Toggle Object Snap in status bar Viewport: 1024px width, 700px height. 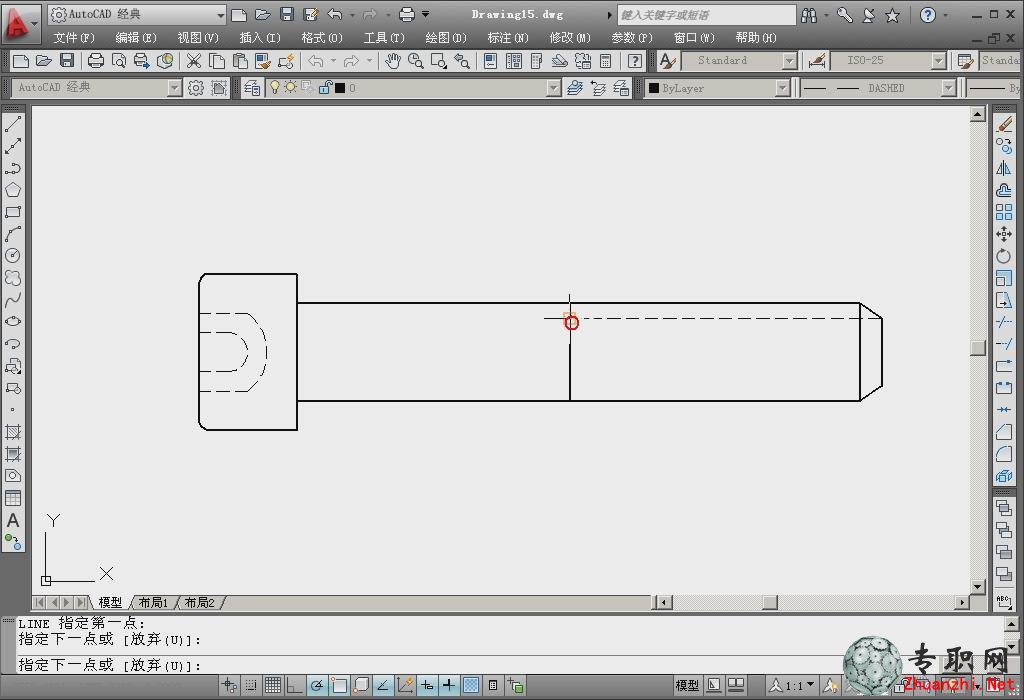(x=339, y=685)
